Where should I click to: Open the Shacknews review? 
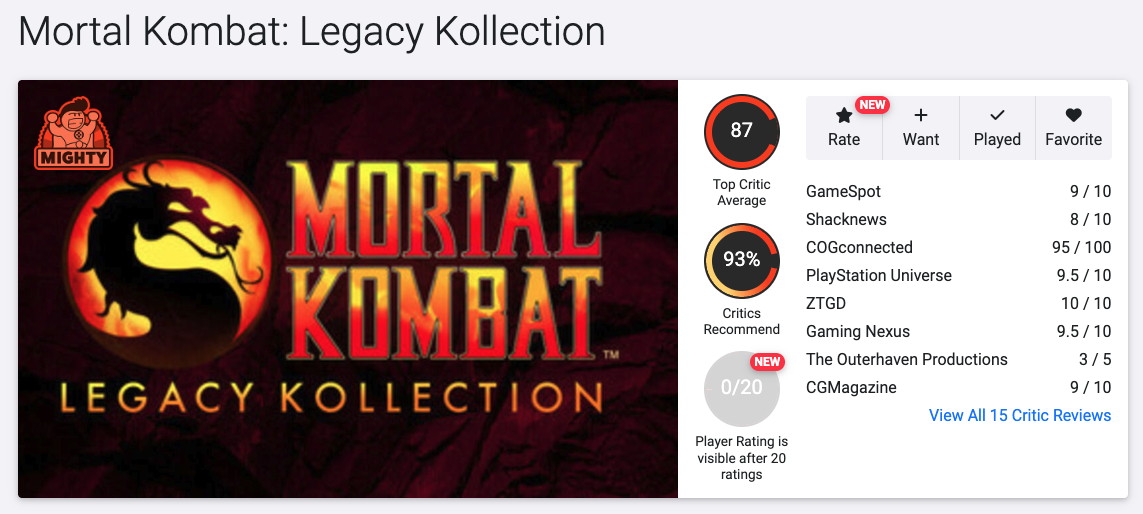point(846,219)
